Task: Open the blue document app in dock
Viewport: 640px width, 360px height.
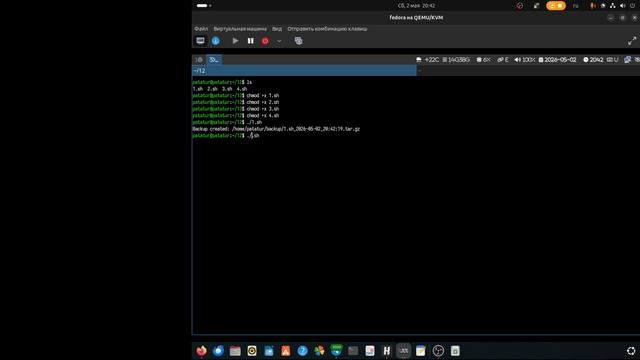Action: [269, 351]
